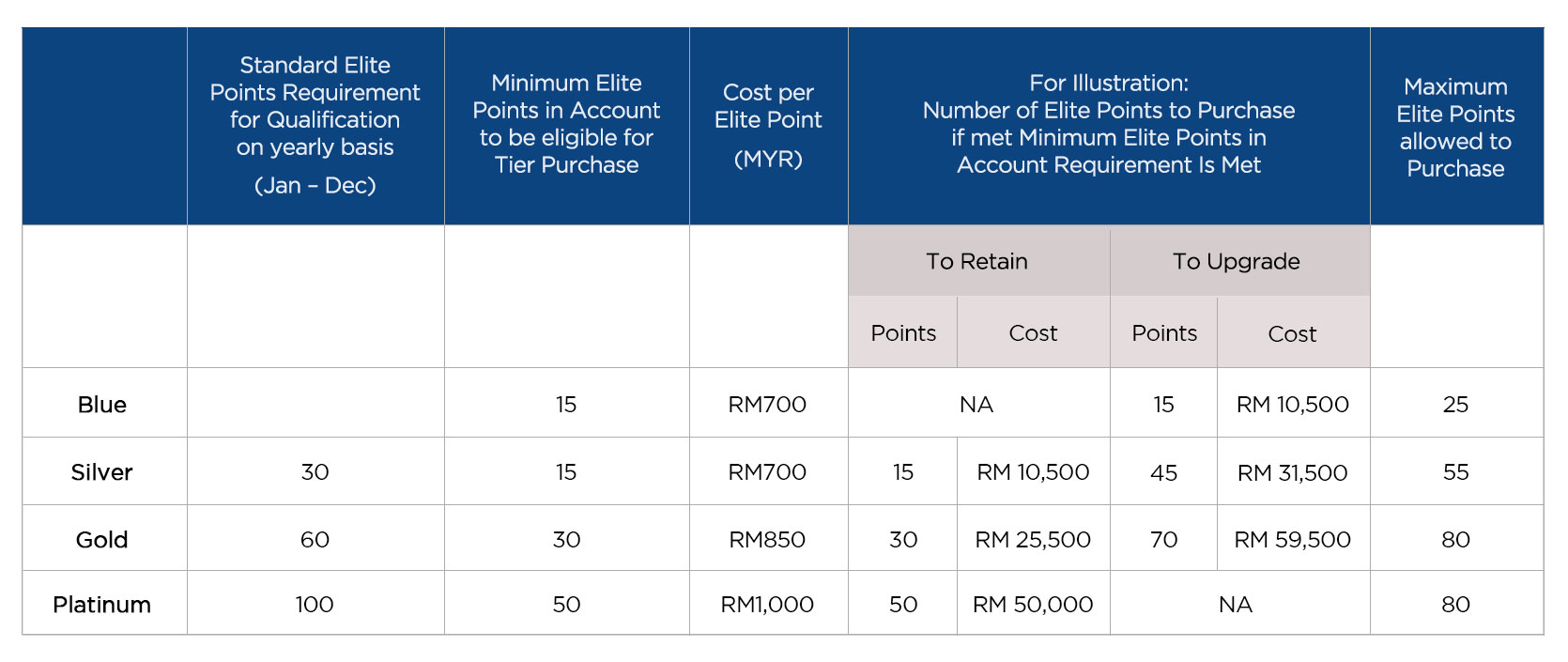Select the Platinum tier row label

coord(102,605)
